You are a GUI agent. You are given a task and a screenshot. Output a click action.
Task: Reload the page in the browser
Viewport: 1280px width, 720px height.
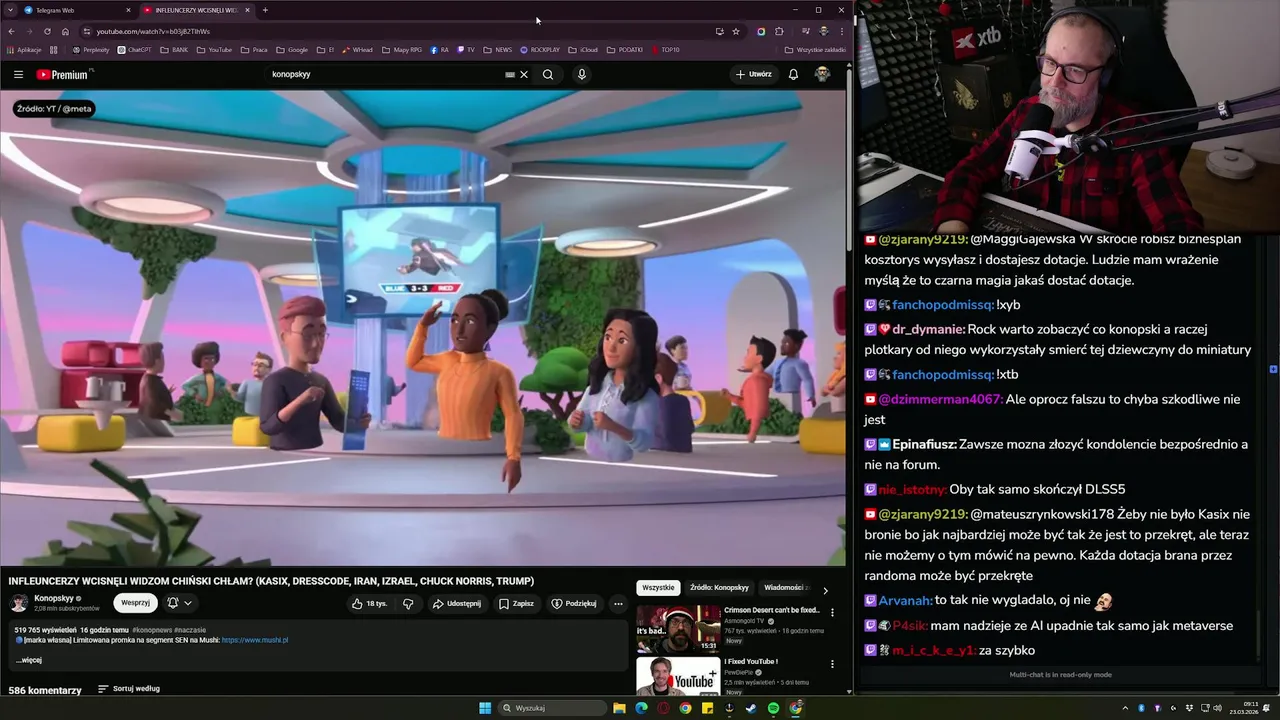coord(47,31)
